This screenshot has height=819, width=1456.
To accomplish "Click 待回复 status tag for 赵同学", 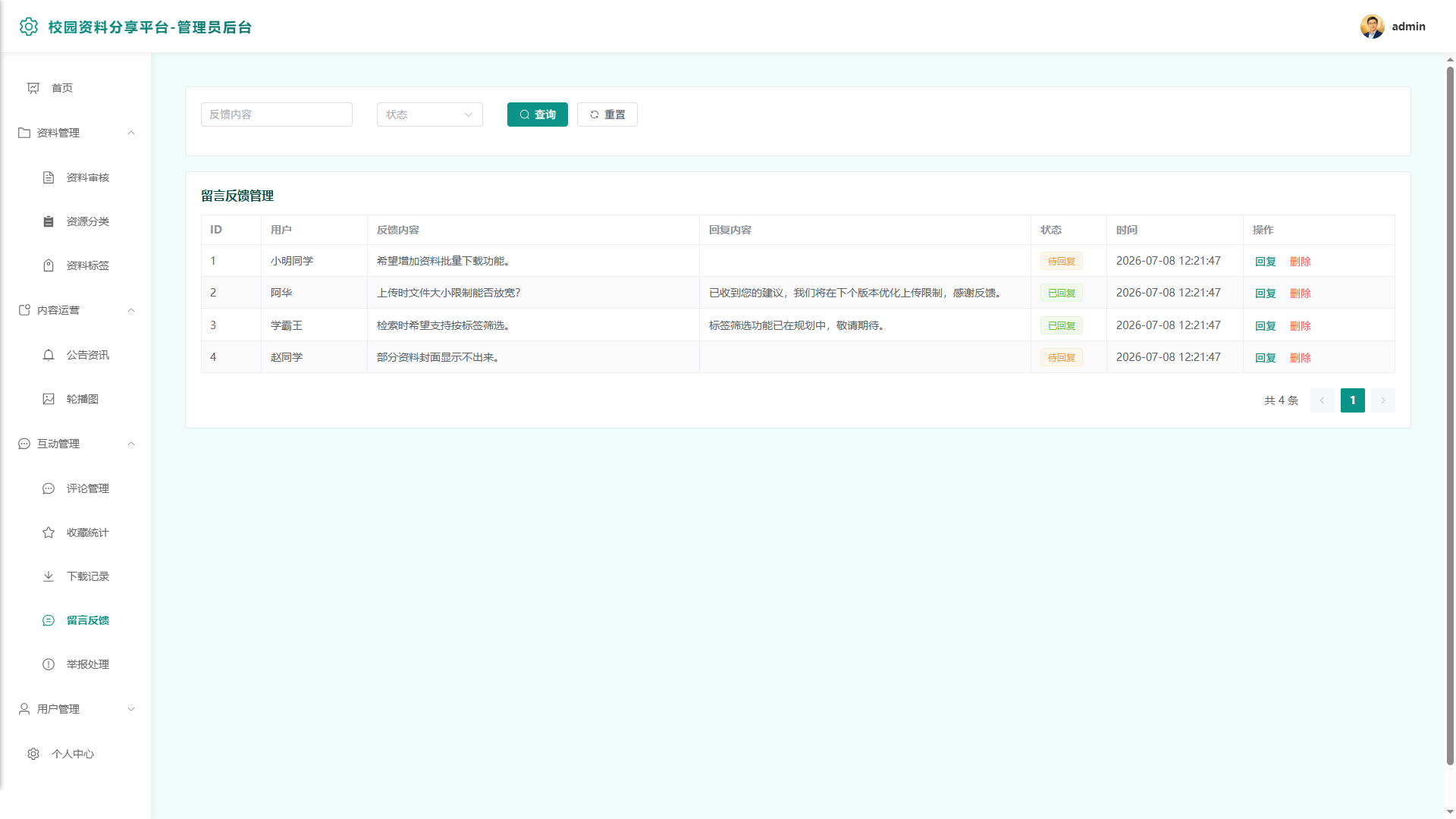I will click(1062, 358).
